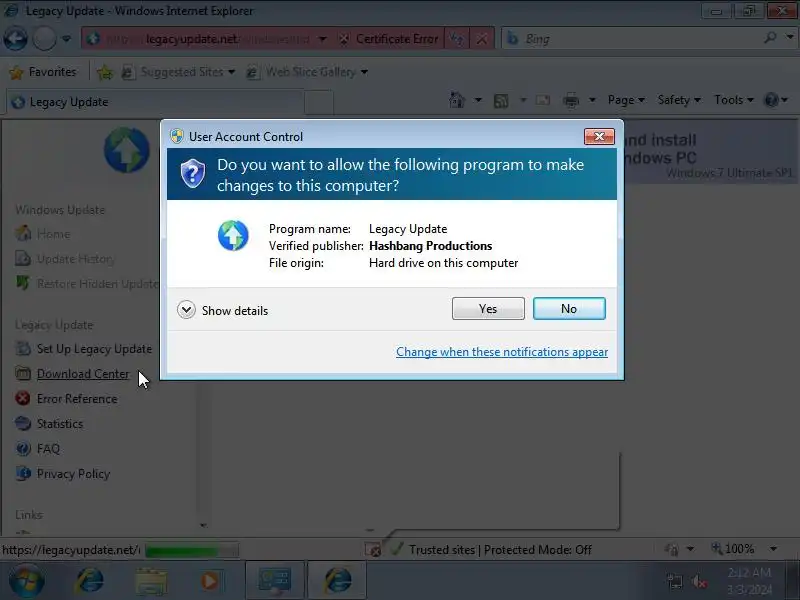
Task: Click the Refresh button in address bar
Action: [x=457, y=39]
